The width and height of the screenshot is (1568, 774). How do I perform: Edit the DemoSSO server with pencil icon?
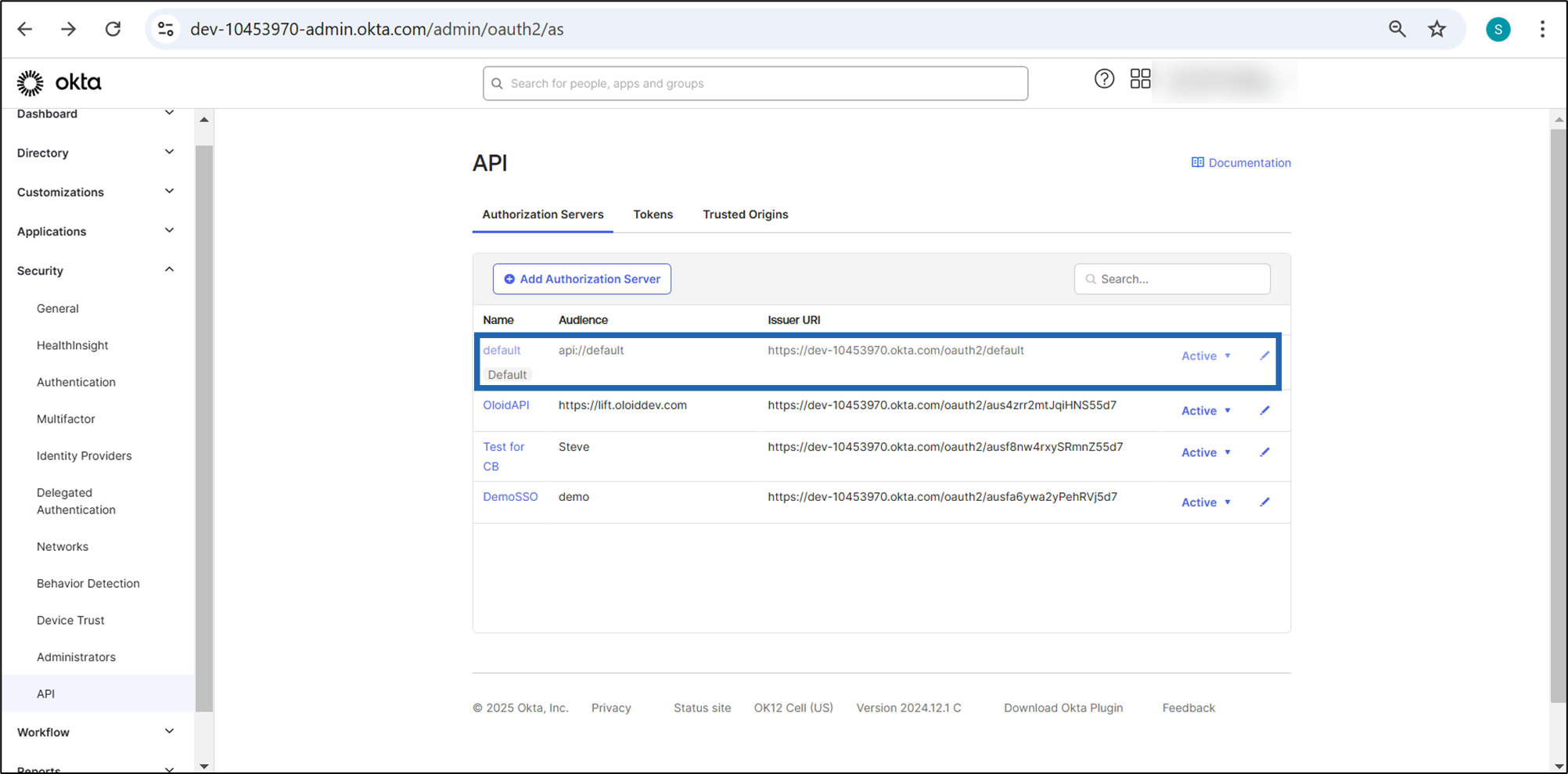1264,502
